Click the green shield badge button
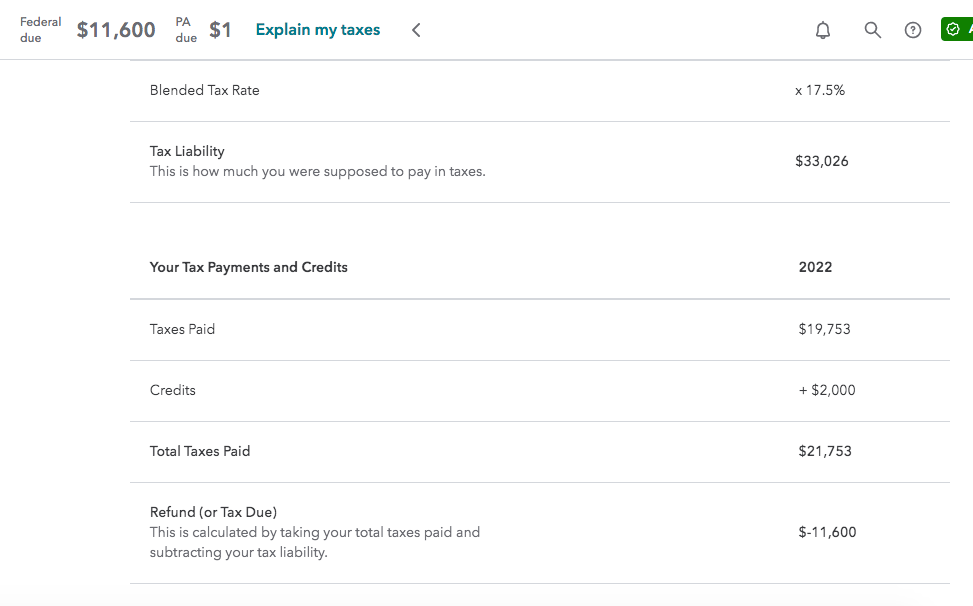The width and height of the screenshot is (973, 606). (957, 30)
